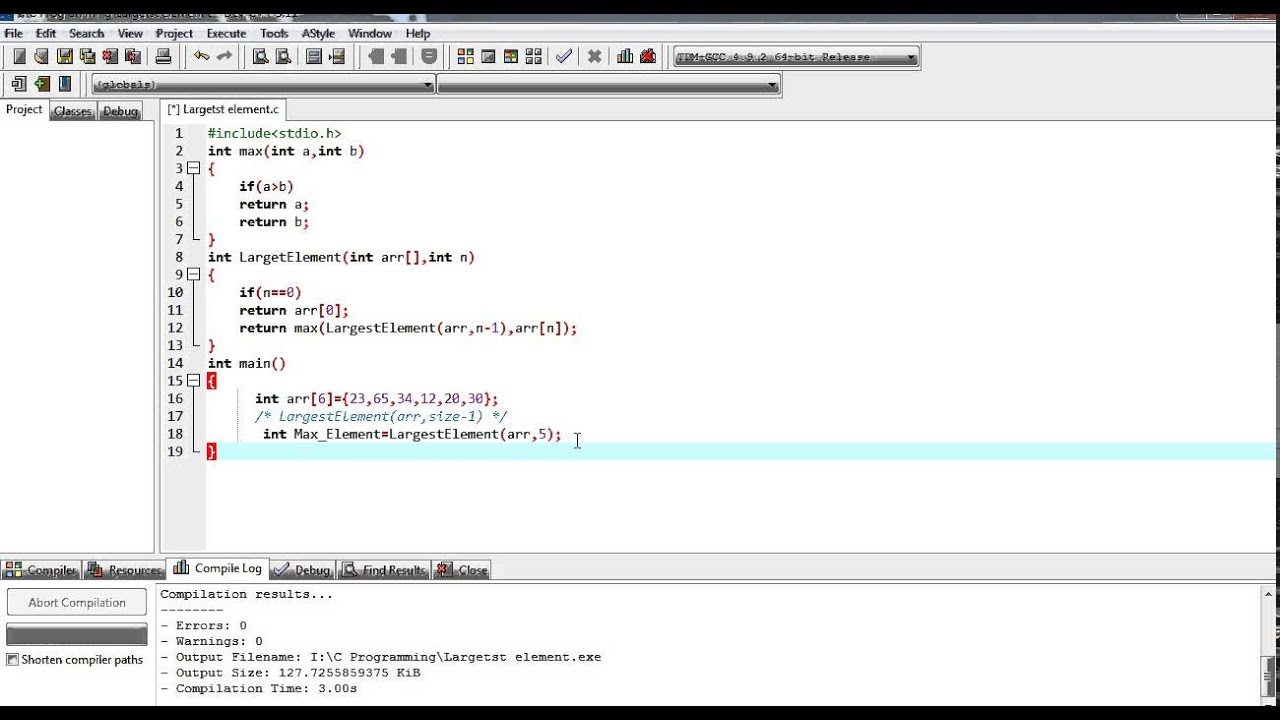This screenshot has width=1280, height=720.
Task: Collapse the fold at line 3
Action: point(194,168)
